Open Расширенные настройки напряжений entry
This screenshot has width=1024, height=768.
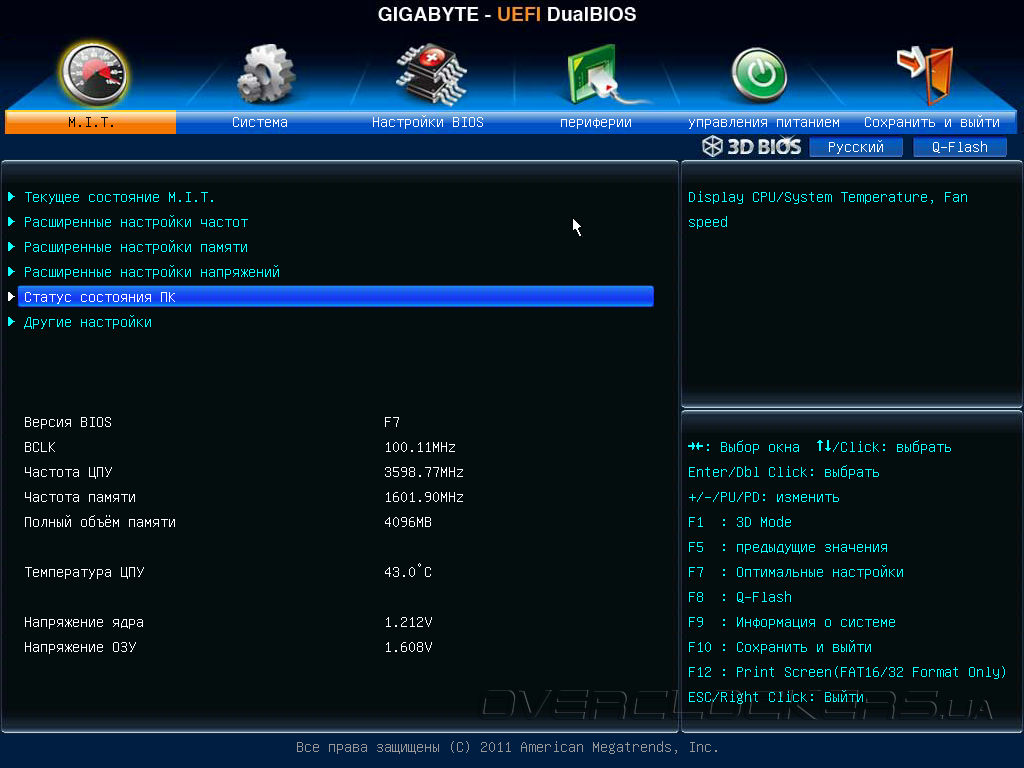pos(152,272)
